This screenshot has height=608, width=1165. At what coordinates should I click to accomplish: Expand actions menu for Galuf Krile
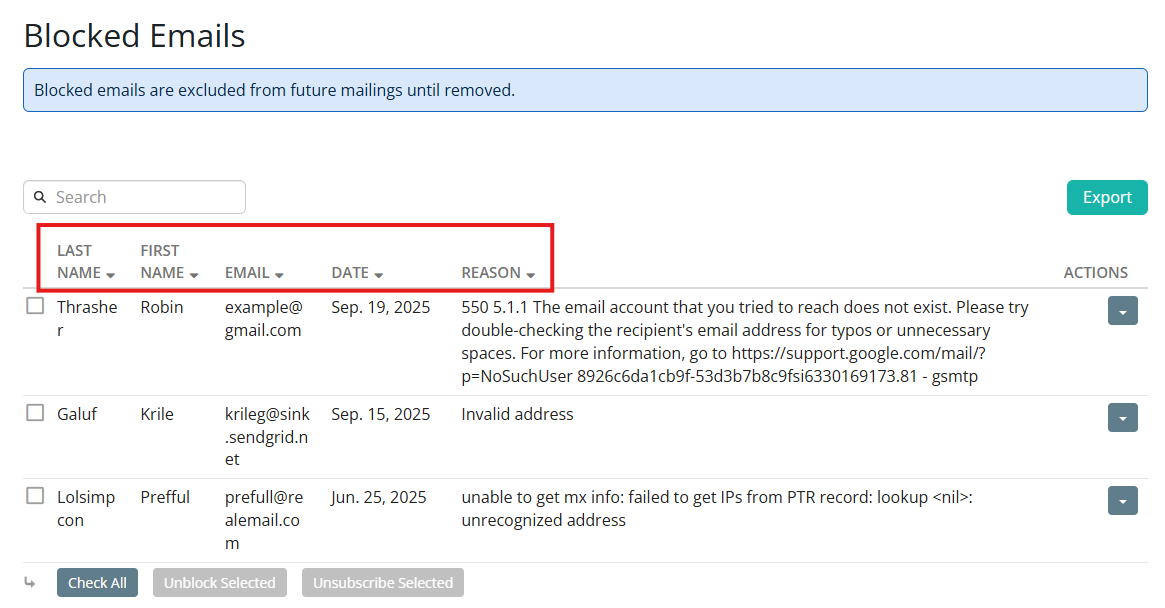click(x=1122, y=418)
